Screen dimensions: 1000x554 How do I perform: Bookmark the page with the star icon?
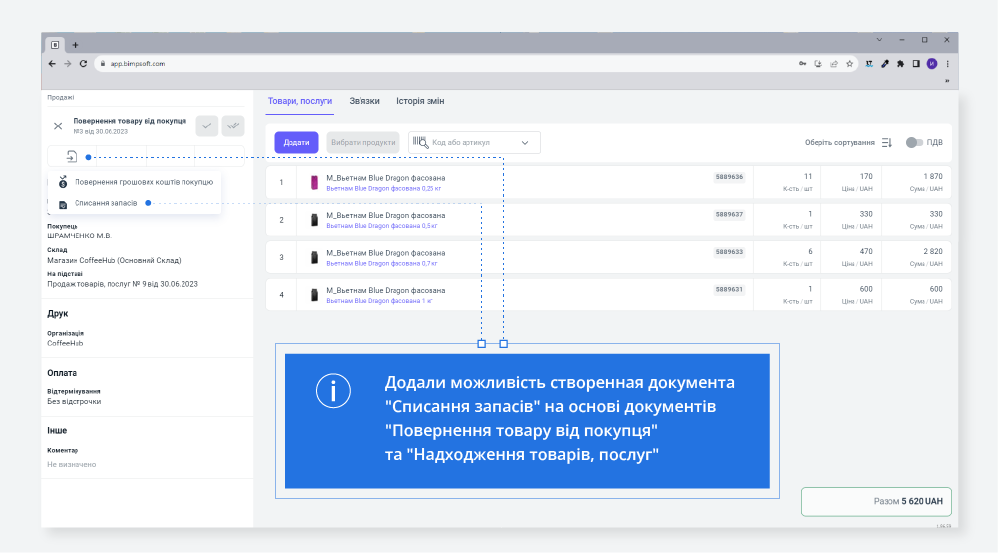tap(849, 63)
